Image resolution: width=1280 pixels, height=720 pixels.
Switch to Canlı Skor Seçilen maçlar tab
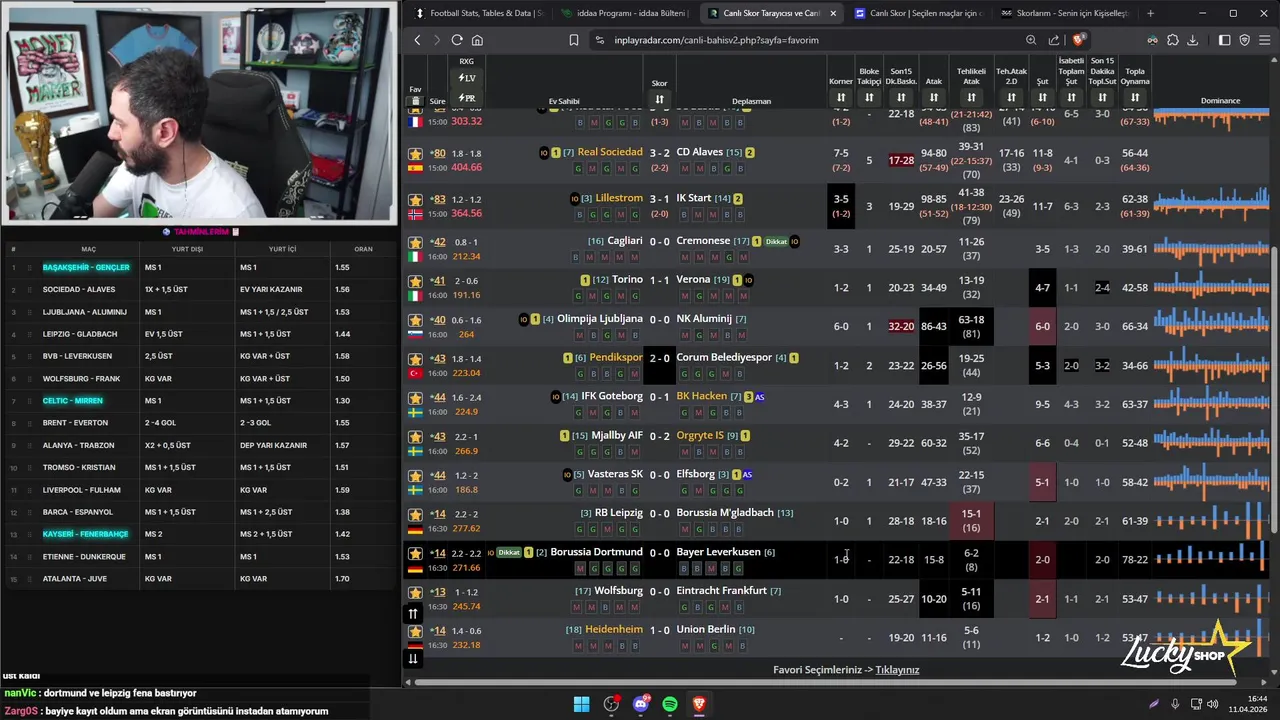(x=920, y=13)
